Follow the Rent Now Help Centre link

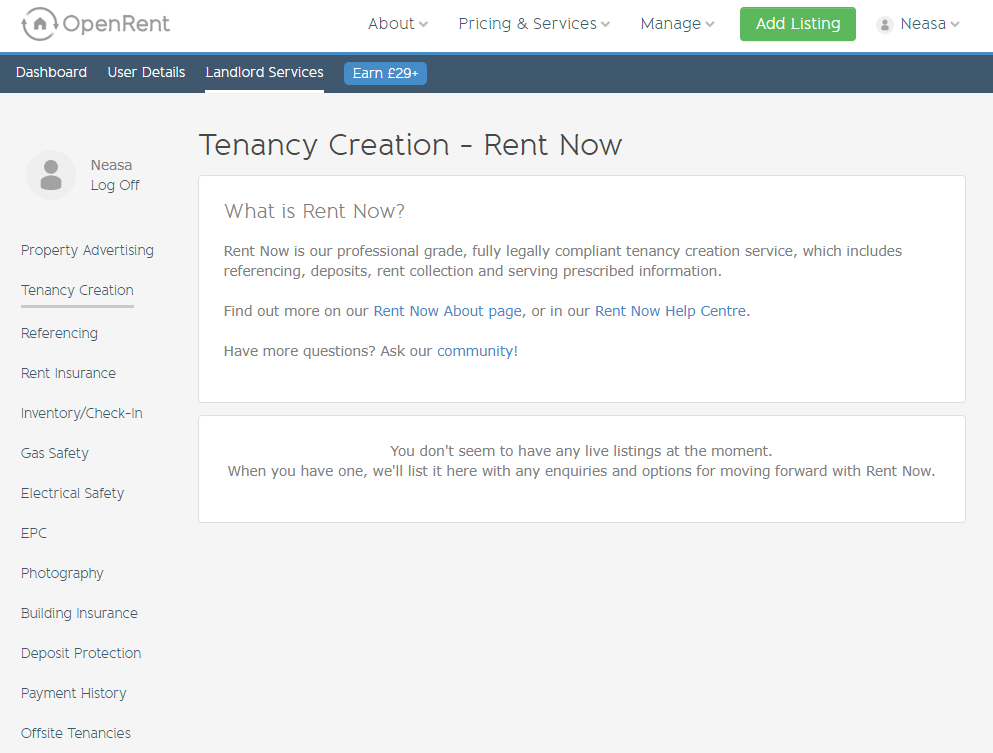pyautogui.click(x=670, y=311)
